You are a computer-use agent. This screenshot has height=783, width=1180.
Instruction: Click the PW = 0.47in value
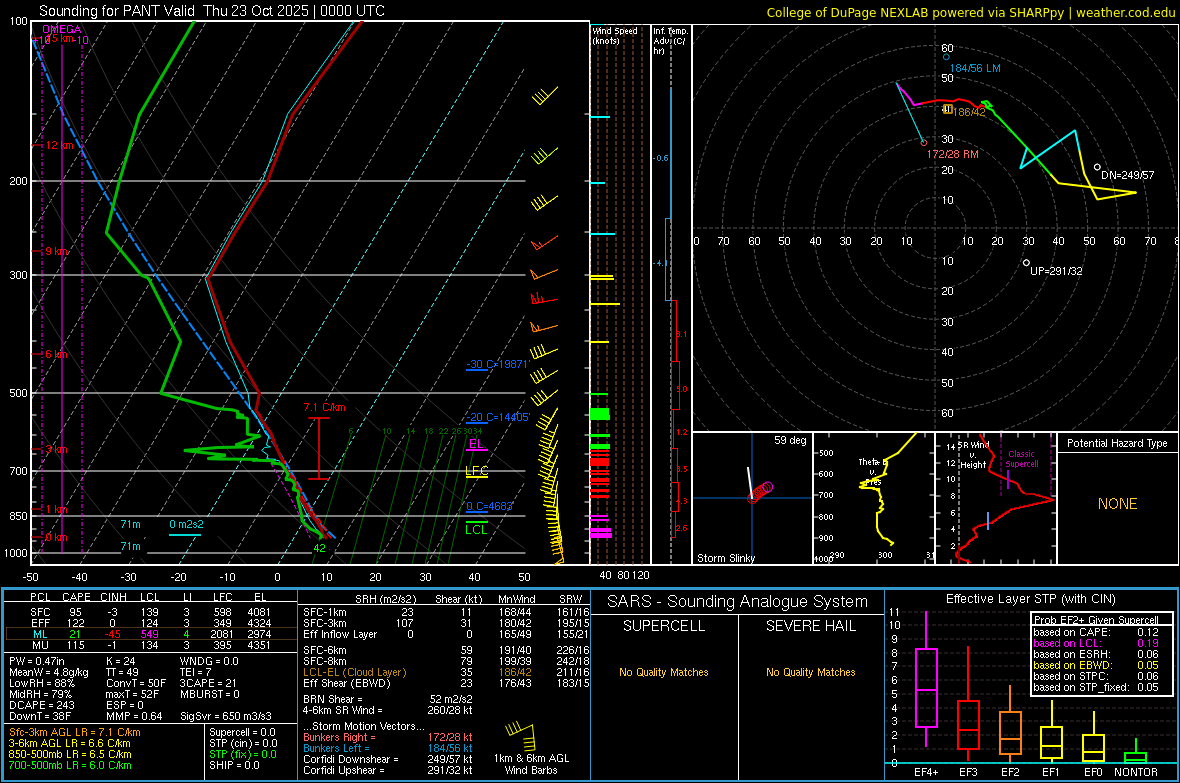[37, 662]
